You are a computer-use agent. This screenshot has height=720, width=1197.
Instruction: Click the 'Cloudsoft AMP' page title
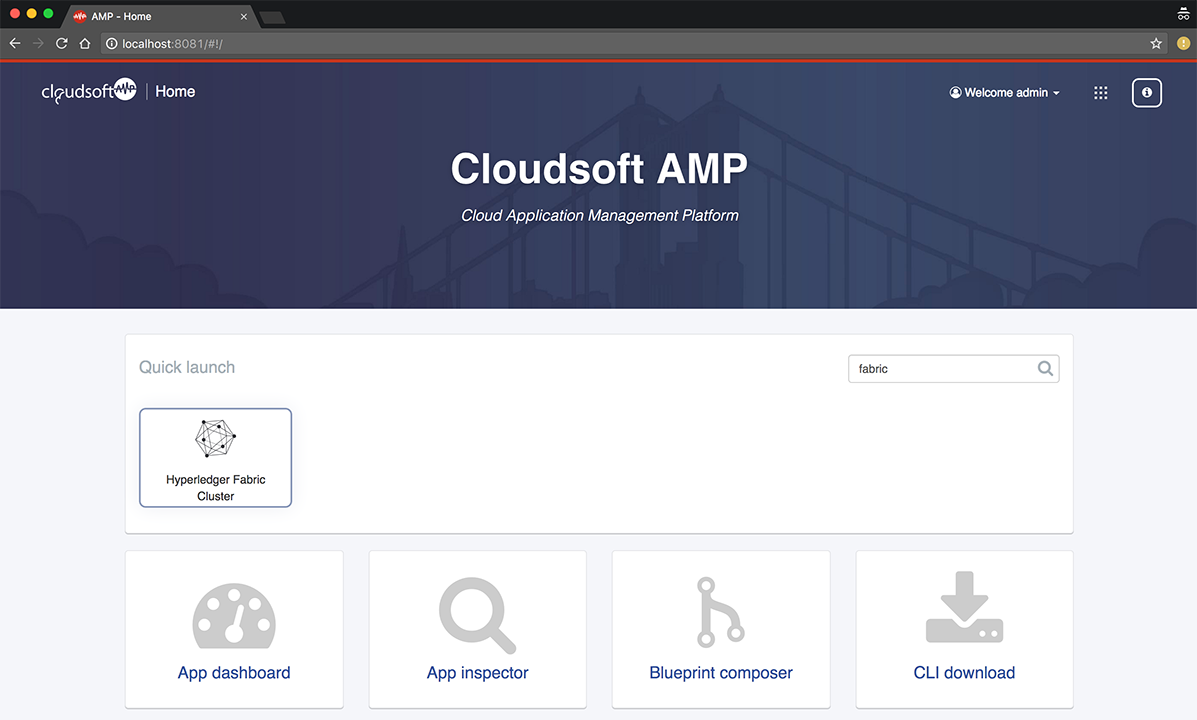click(599, 168)
